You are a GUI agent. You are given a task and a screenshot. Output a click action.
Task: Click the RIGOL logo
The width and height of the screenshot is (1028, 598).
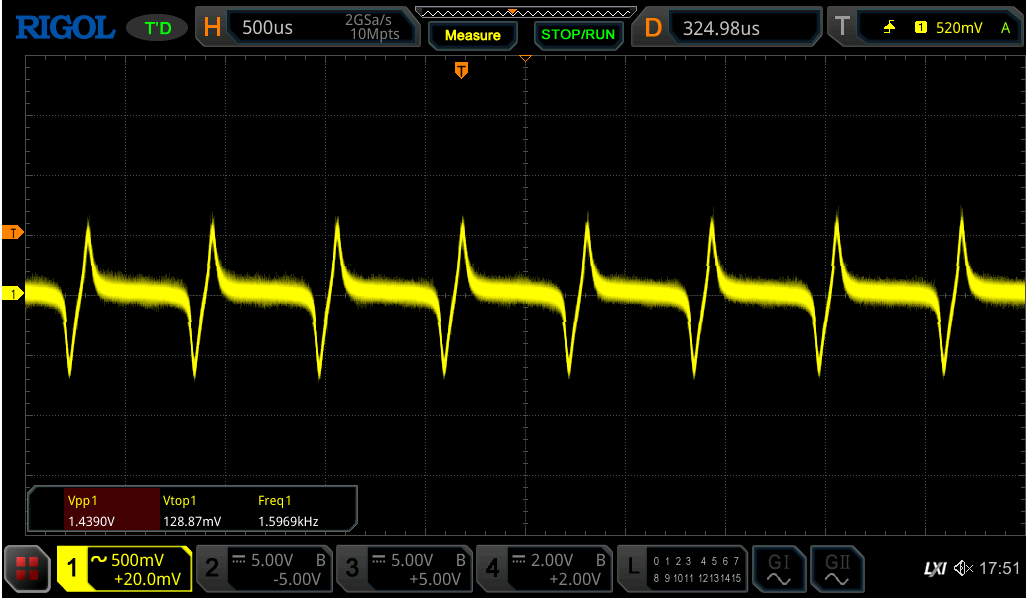pos(65,28)
